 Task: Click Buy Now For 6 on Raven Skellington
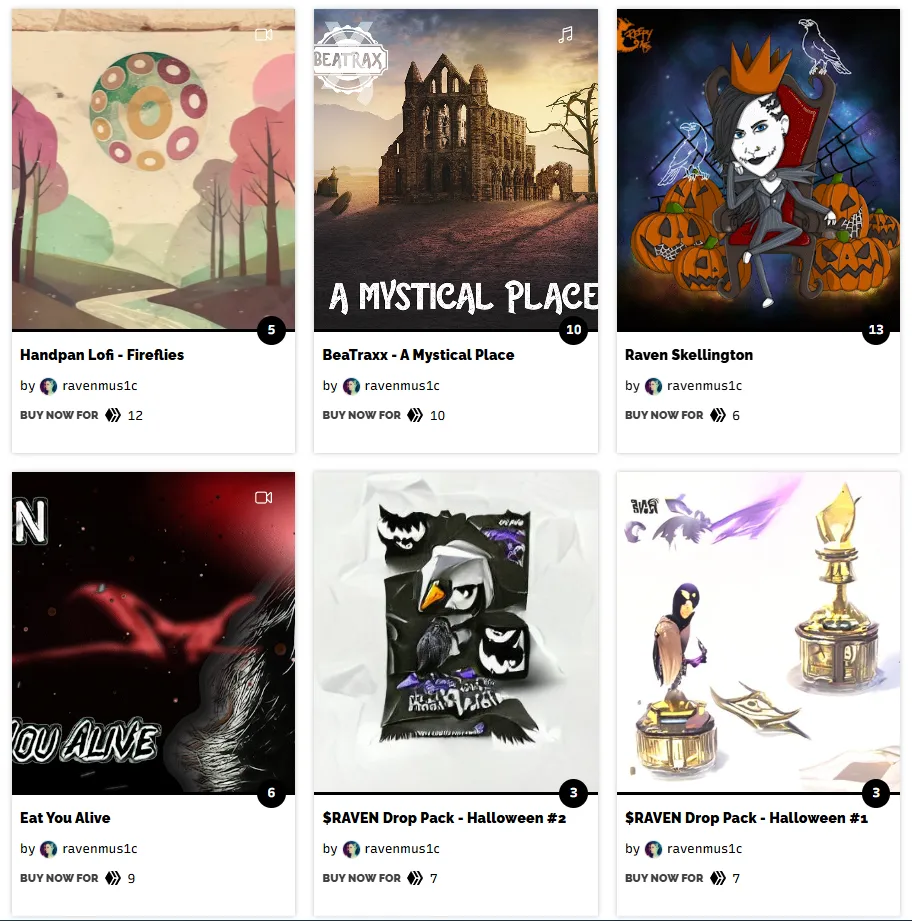(682, 415)
